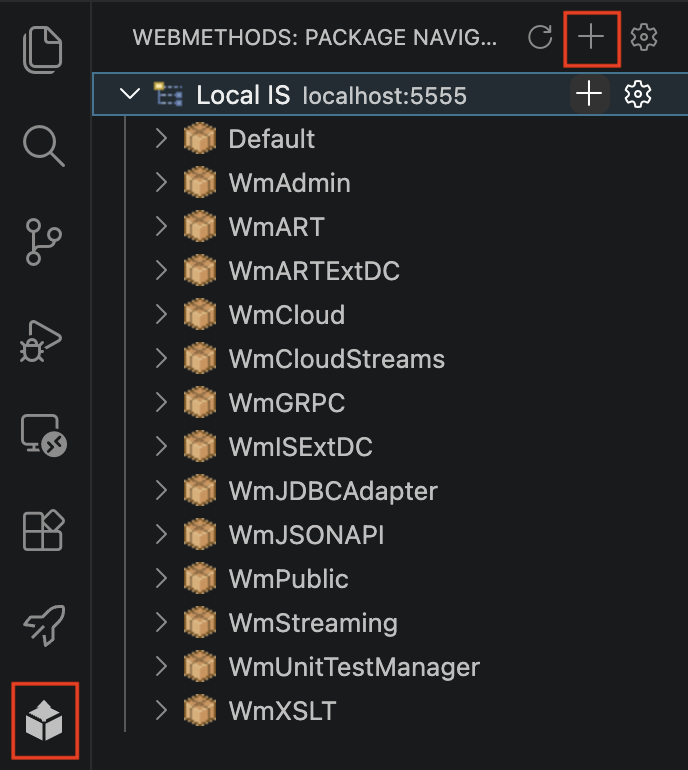The width and height of the screenshot is (688, 770).
Task: Select the WmART package name
Action: coord(276,227)
